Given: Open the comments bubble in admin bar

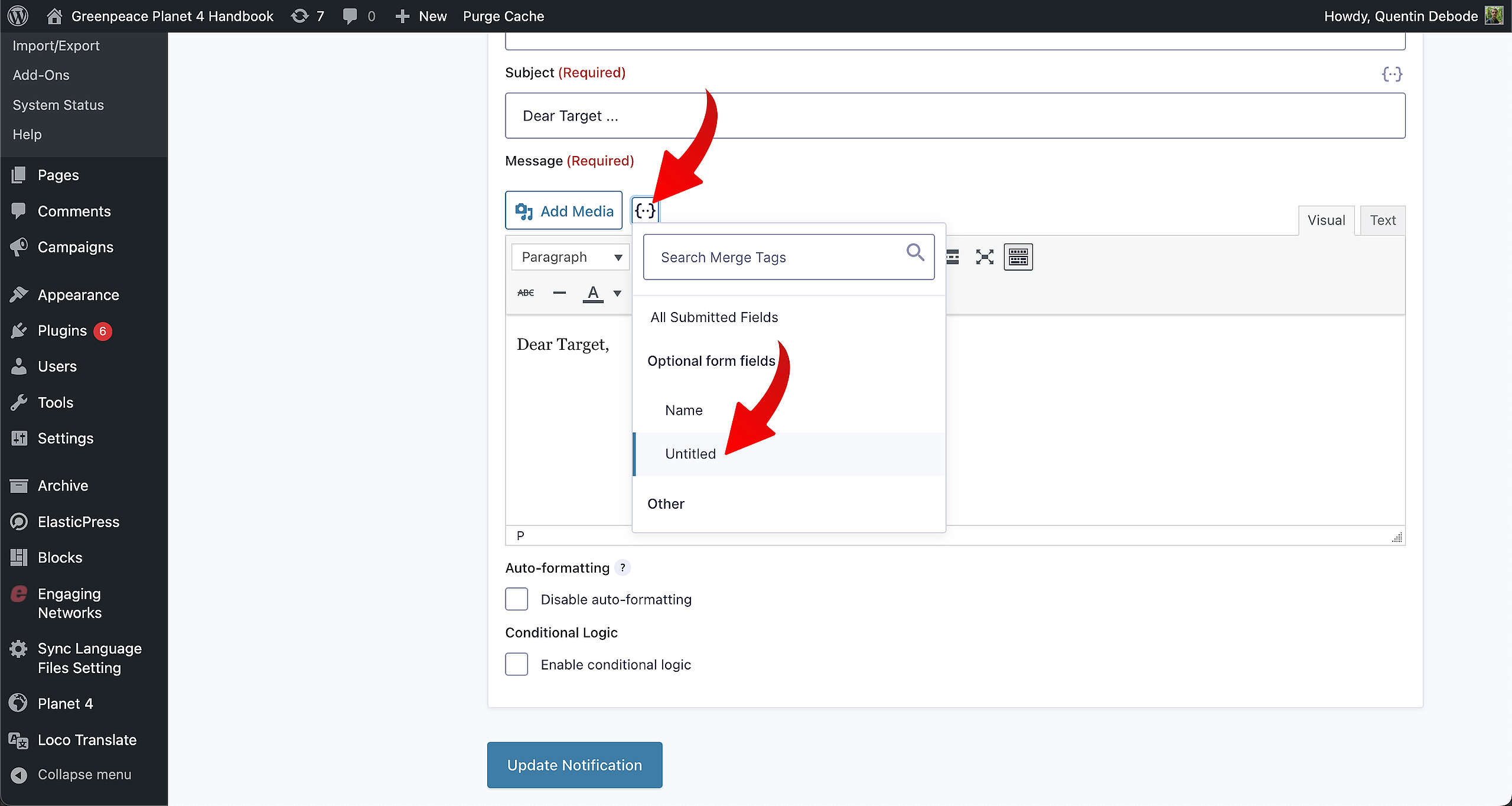Looking at the screenshot, I should coord(359,16).
